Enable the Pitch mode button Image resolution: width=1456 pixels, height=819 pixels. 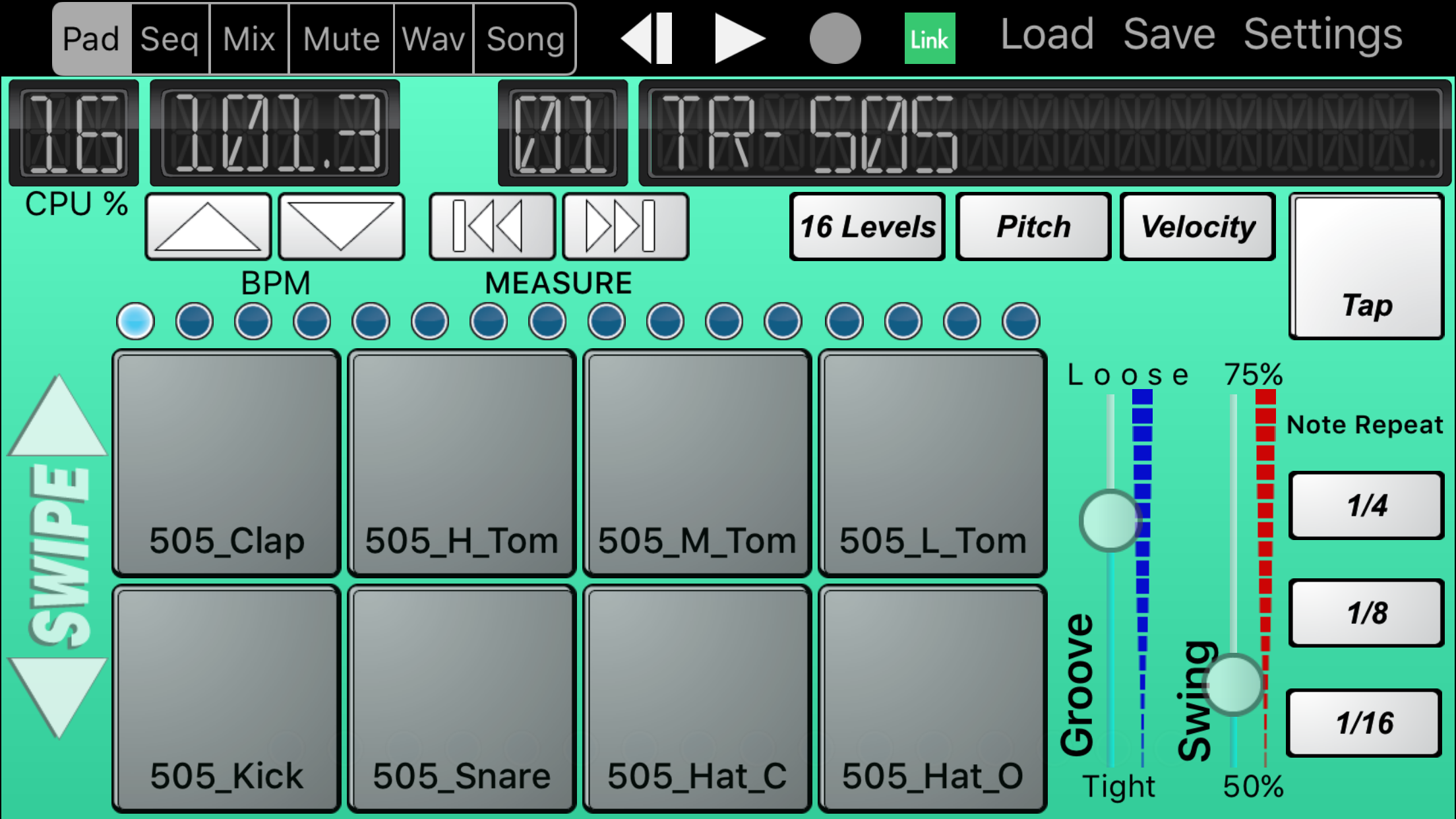coord(1033,227)
